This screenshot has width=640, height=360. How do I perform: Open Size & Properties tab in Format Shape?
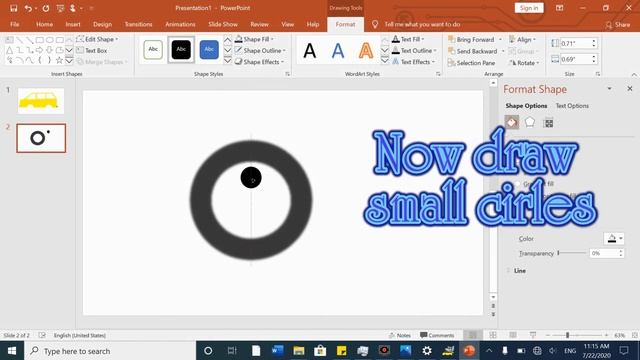point(549,122)
